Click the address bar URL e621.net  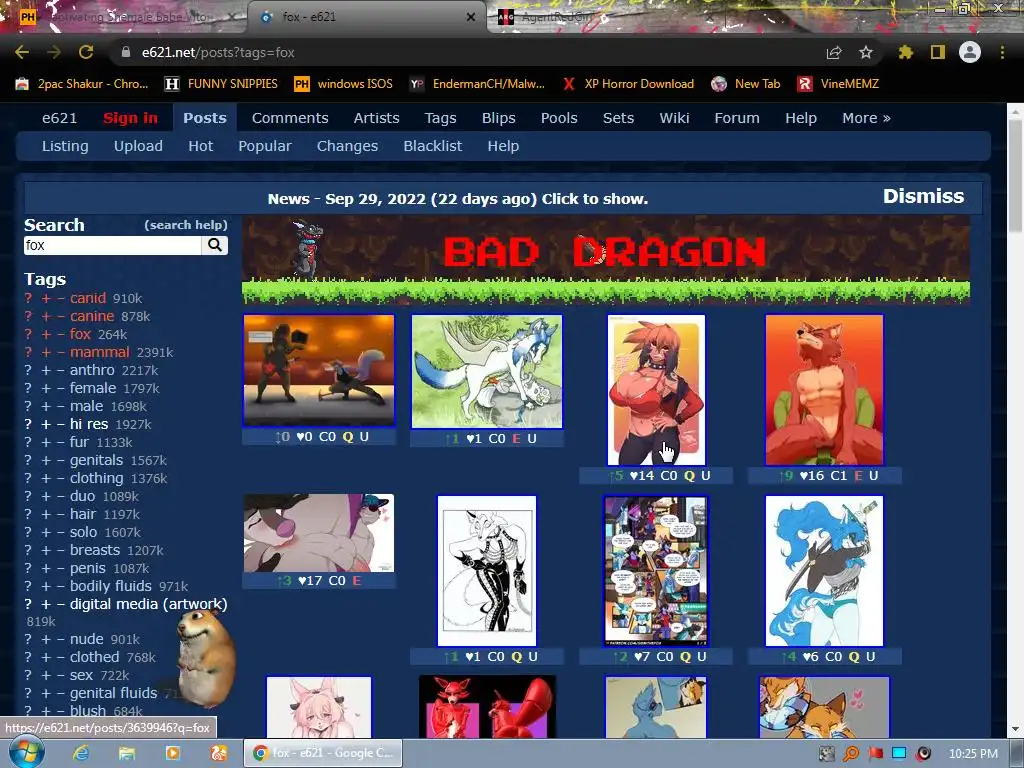(218, 52)
